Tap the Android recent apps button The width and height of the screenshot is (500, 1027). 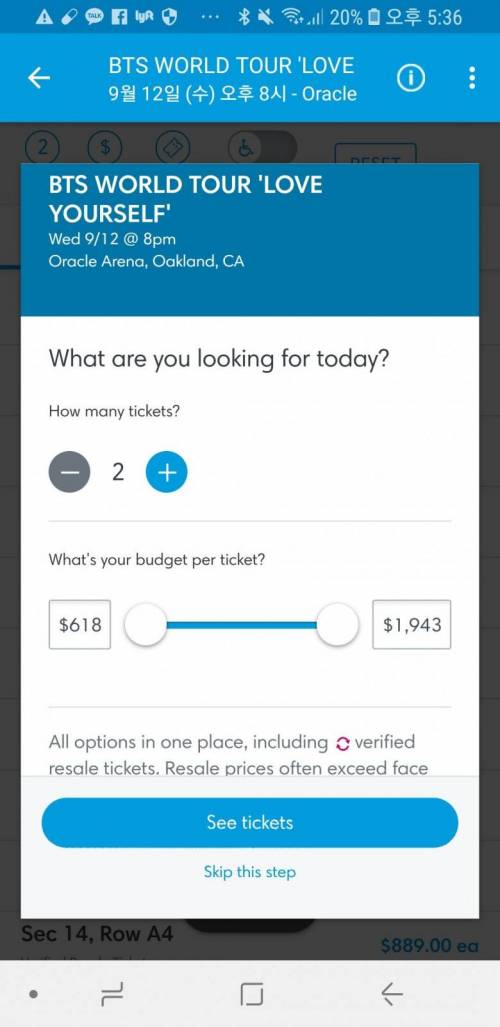point(113,994)
